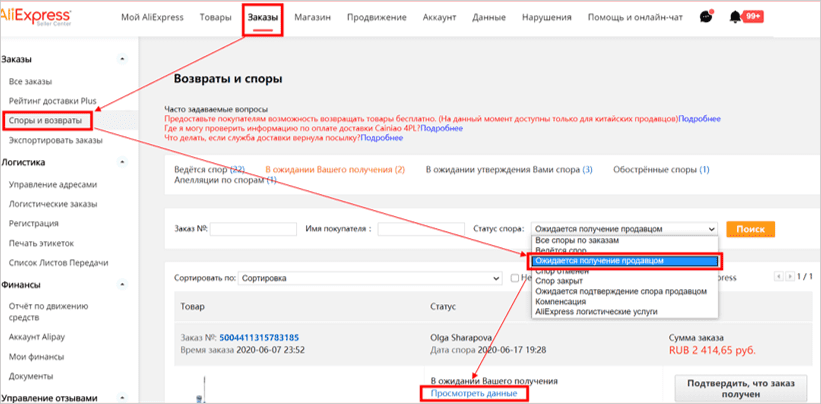Viewport: 821px width, 404px height.
Task: Open the Продвижение menu
Action: coord(376,17)
